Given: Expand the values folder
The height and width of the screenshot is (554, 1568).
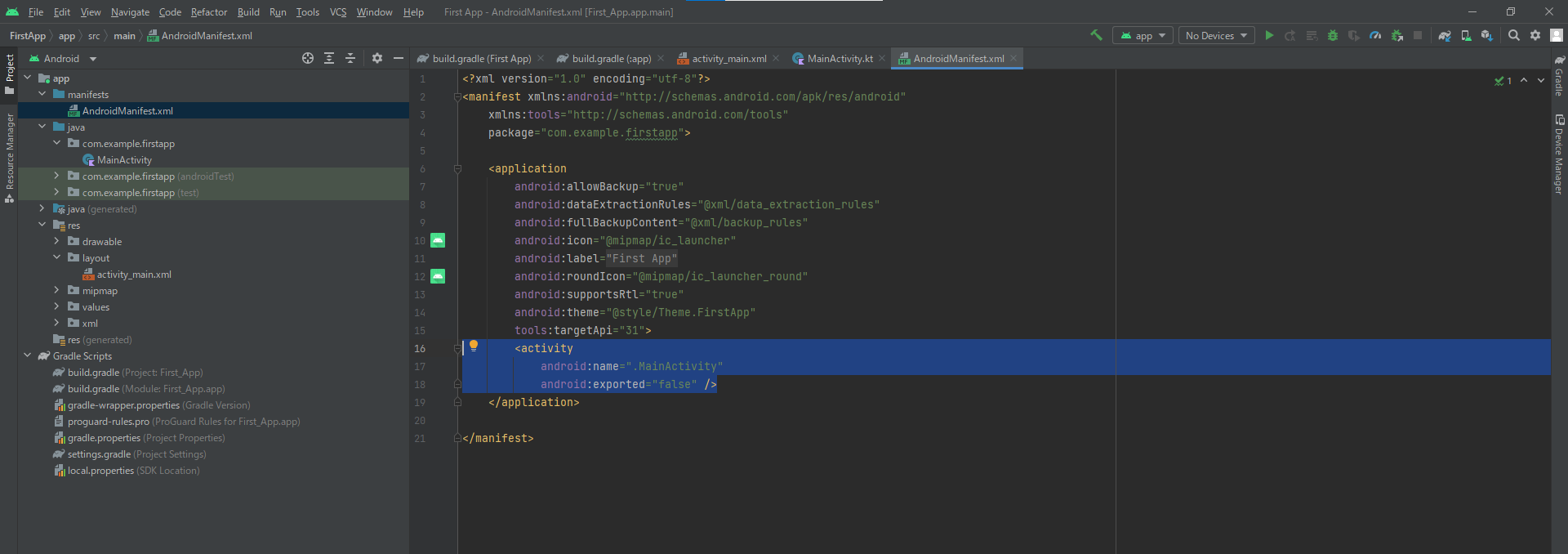Looking at the screenshot, I should tap(57, 306).
